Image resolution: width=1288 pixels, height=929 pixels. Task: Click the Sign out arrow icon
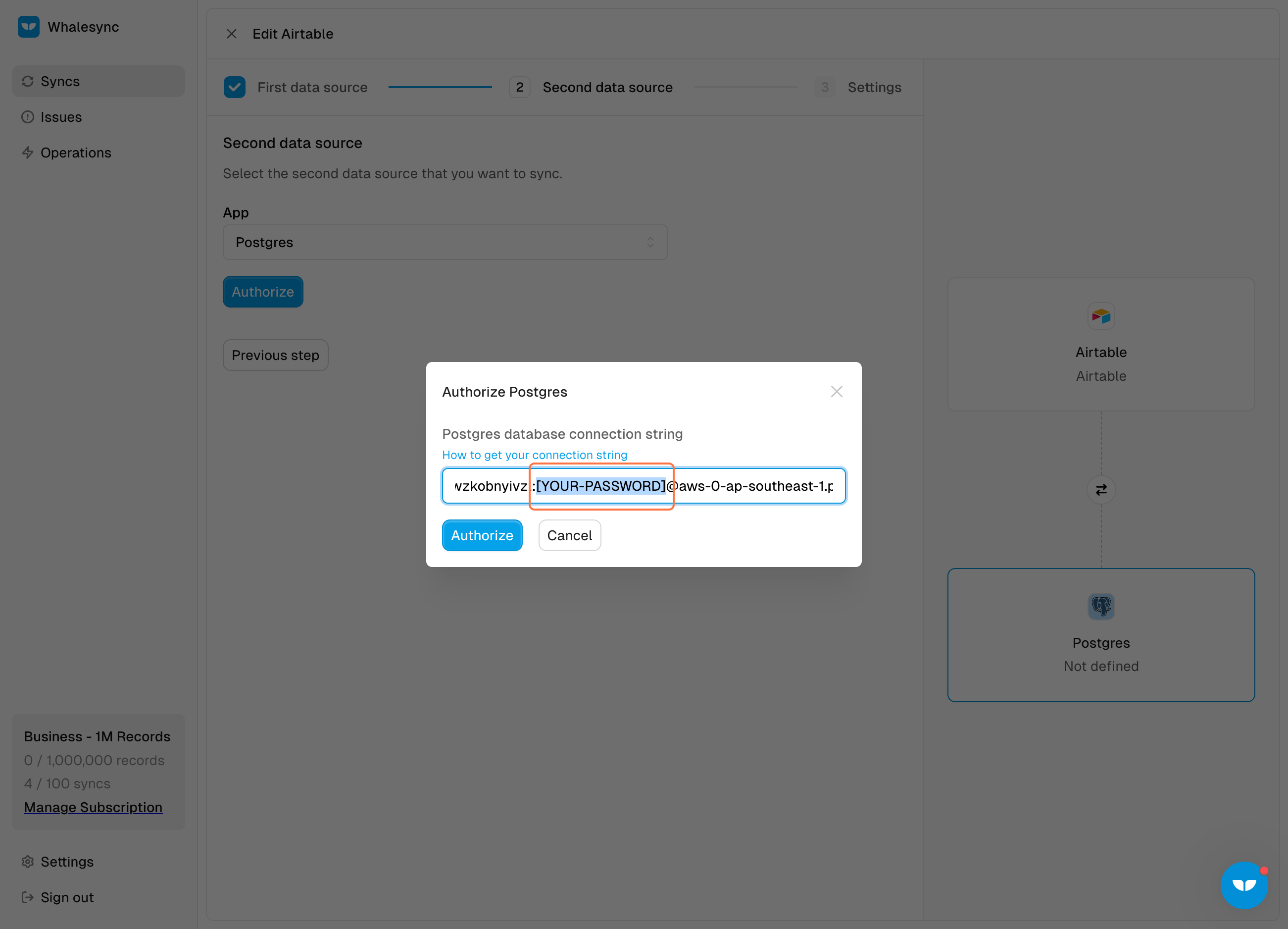tap(28, 897)
